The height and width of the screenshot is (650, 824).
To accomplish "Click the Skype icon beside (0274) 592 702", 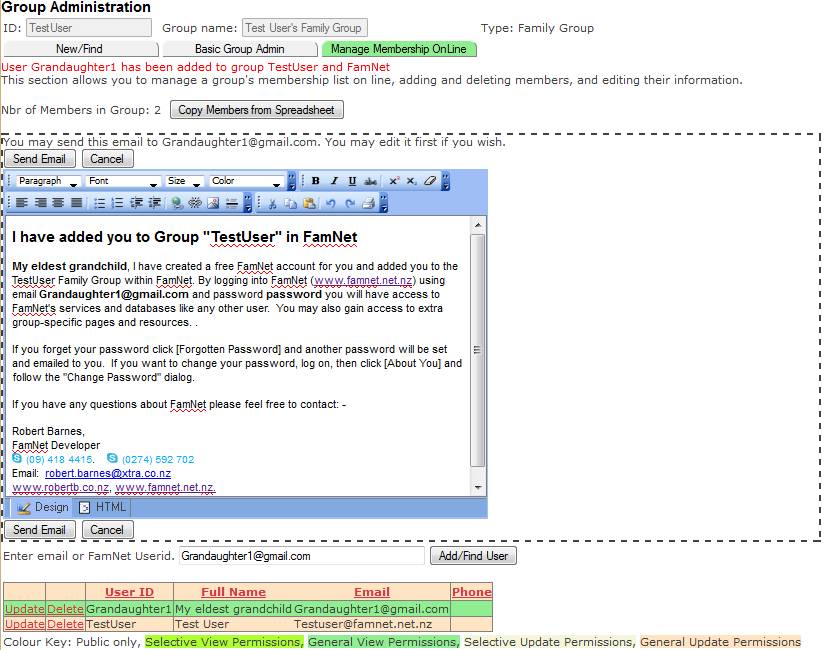I will (112, 458).
